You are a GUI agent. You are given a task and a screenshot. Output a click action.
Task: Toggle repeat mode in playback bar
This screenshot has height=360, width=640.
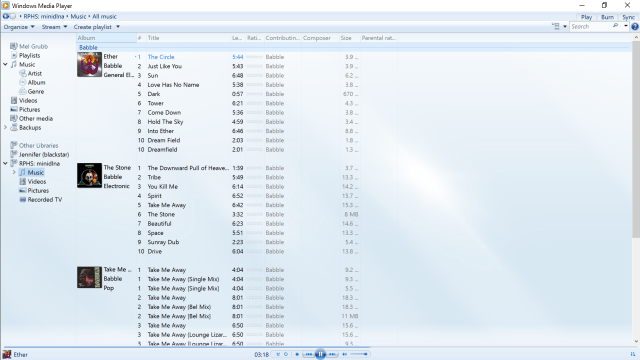[x=286, y=354]
